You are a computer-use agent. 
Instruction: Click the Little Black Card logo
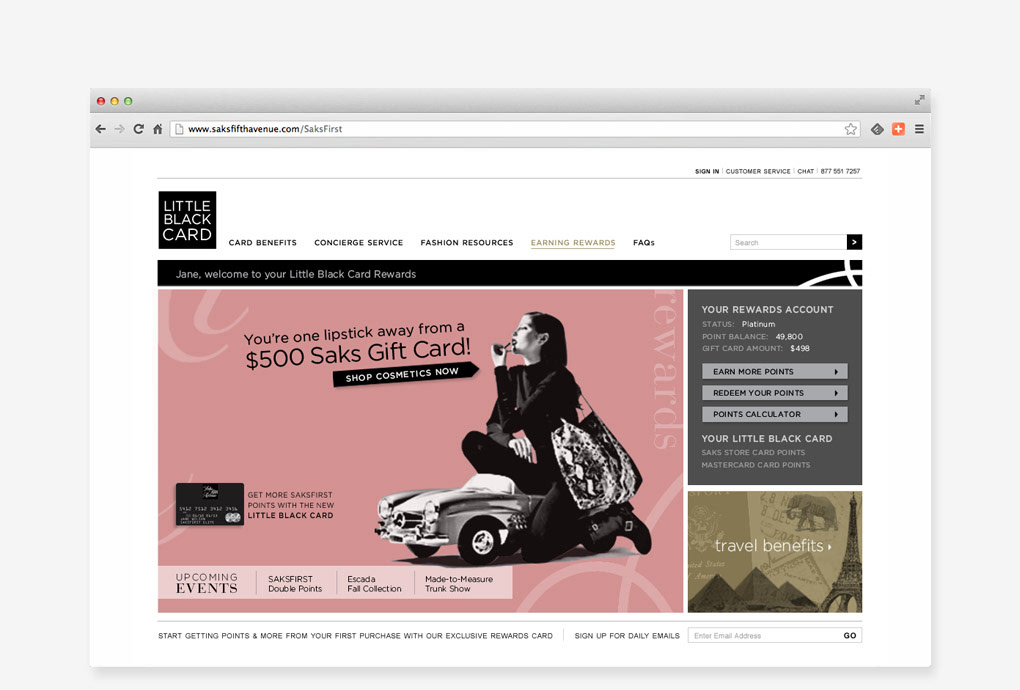tap(187, 220)
